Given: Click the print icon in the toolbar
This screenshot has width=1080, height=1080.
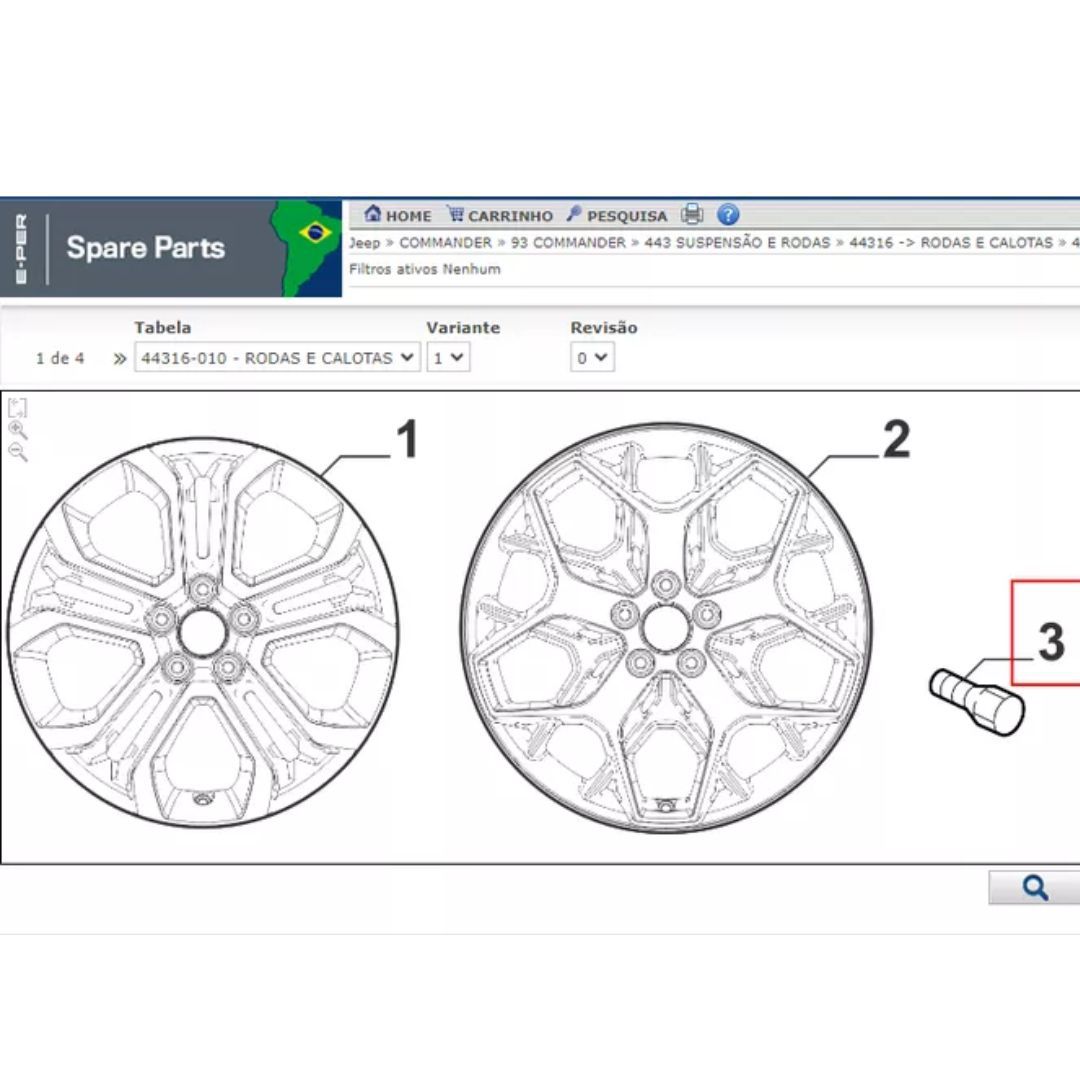Looking at the screenshot, I should (691, 214).
